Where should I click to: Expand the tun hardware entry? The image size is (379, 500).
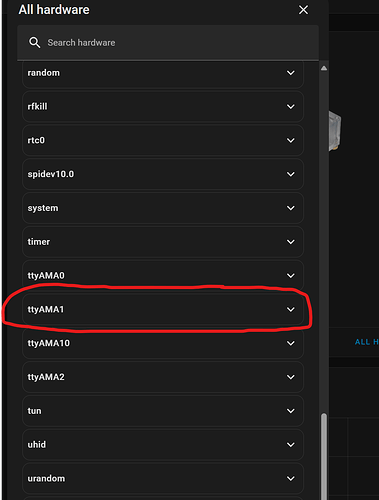163,411
